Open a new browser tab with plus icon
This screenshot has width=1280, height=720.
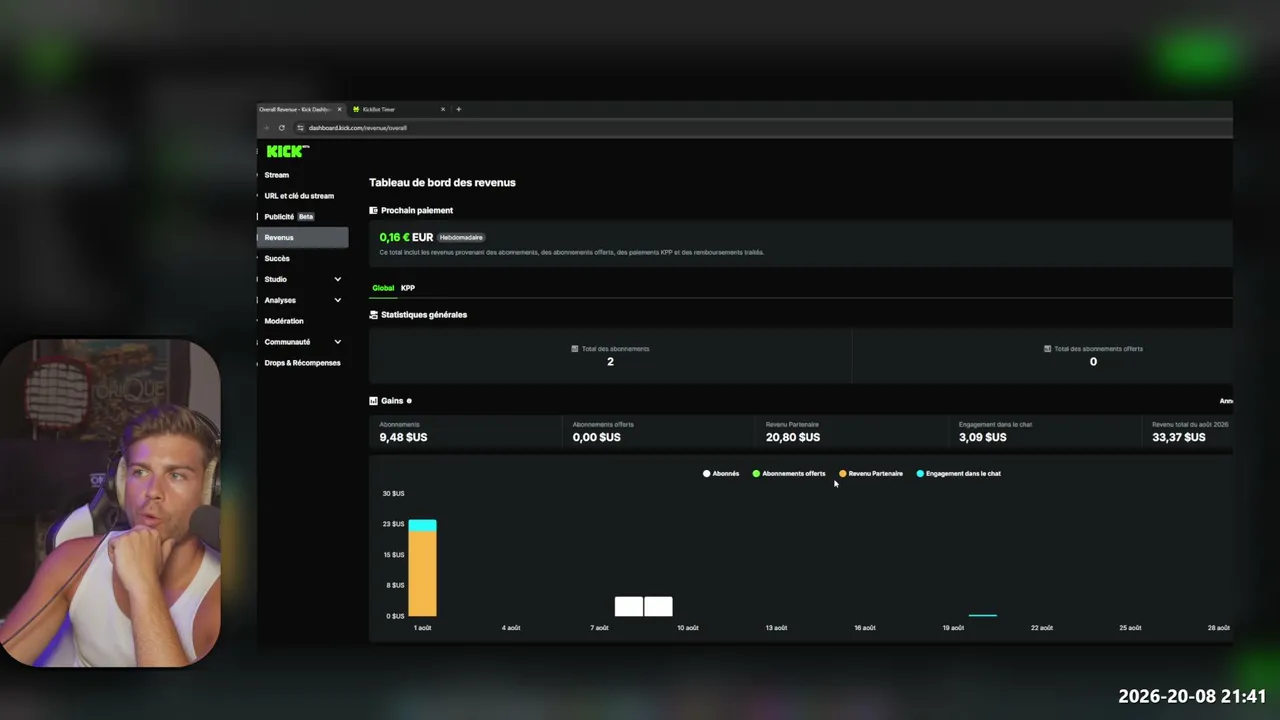pos(459,109)
